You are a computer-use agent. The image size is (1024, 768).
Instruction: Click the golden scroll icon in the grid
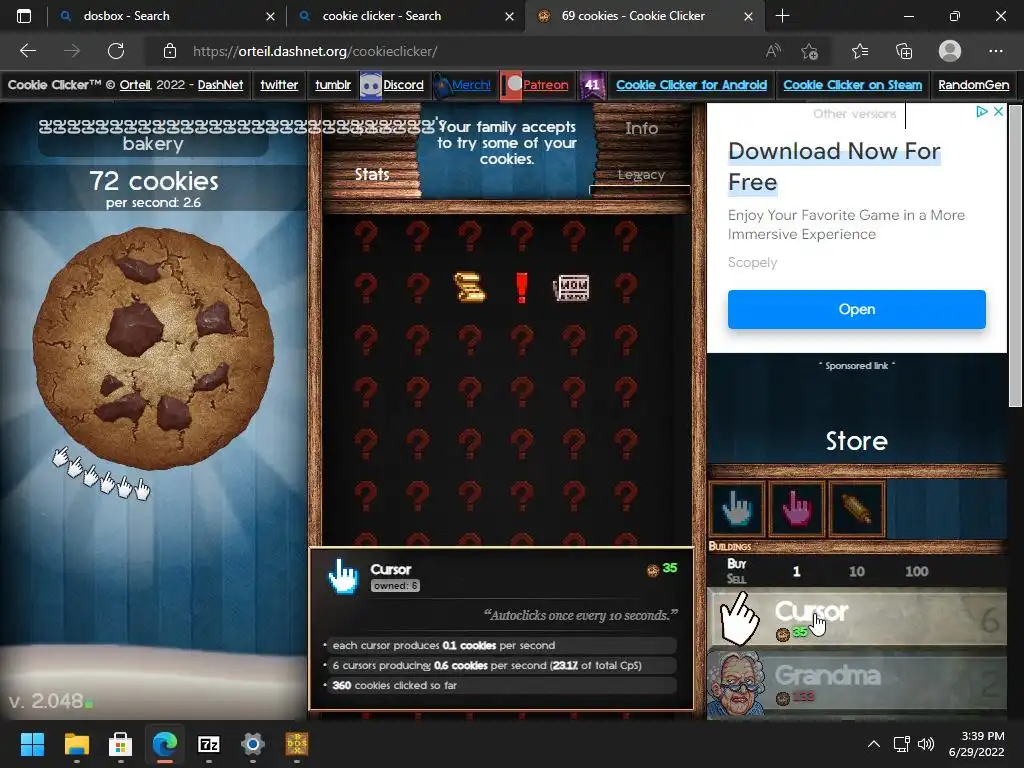470,287
